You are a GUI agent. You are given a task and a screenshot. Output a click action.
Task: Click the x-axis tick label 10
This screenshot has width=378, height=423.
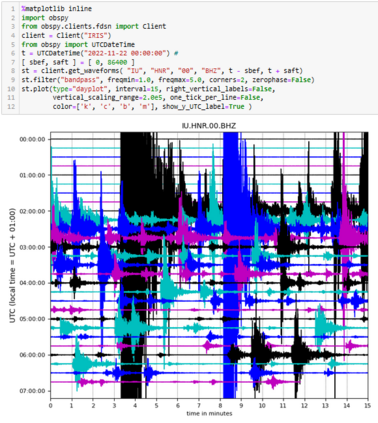pyautogui.click(x=262, y=406)
